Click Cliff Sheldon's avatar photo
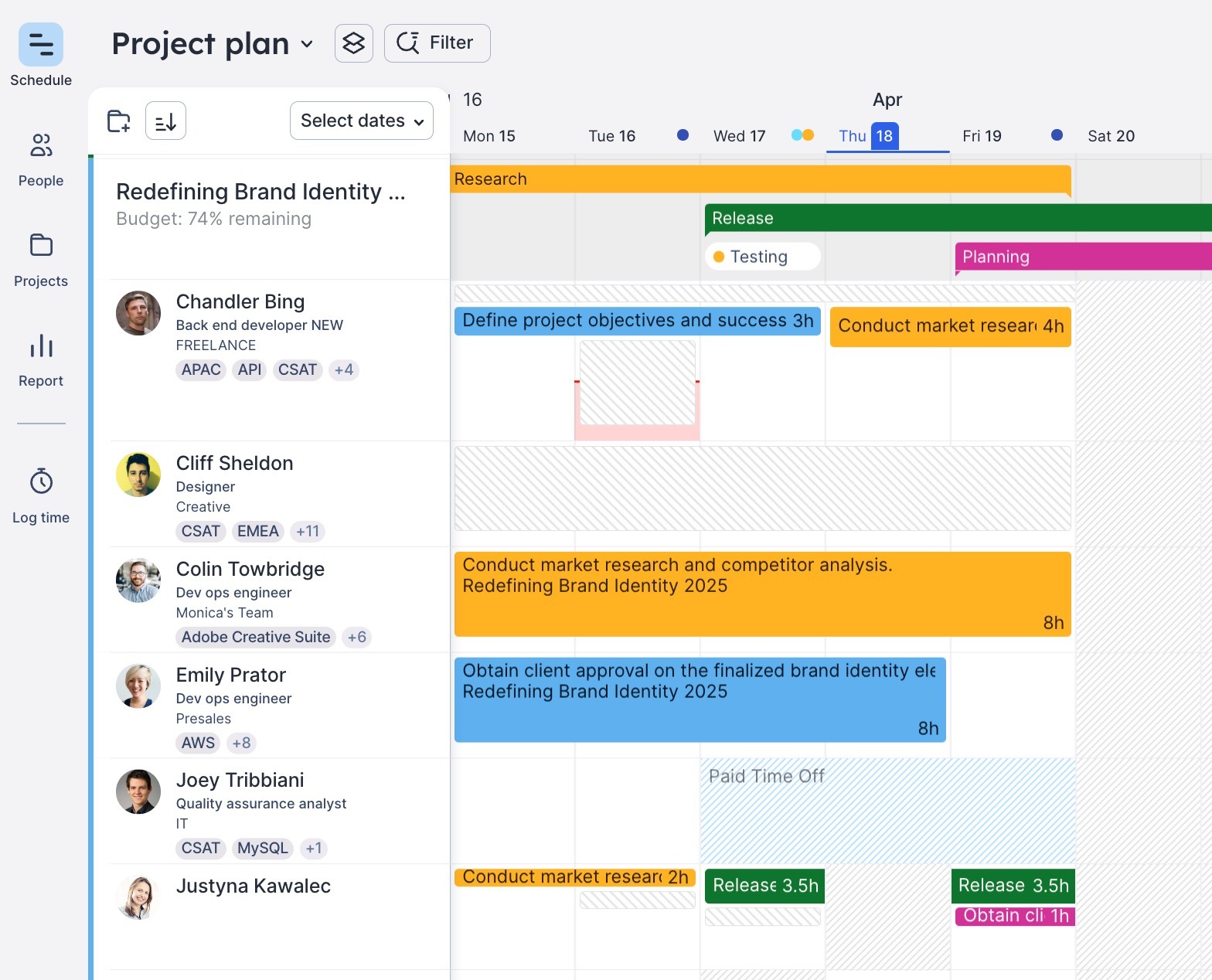The width and height of the screenshot is (1212, 980). pyautogui.click(x=138, y=475)
